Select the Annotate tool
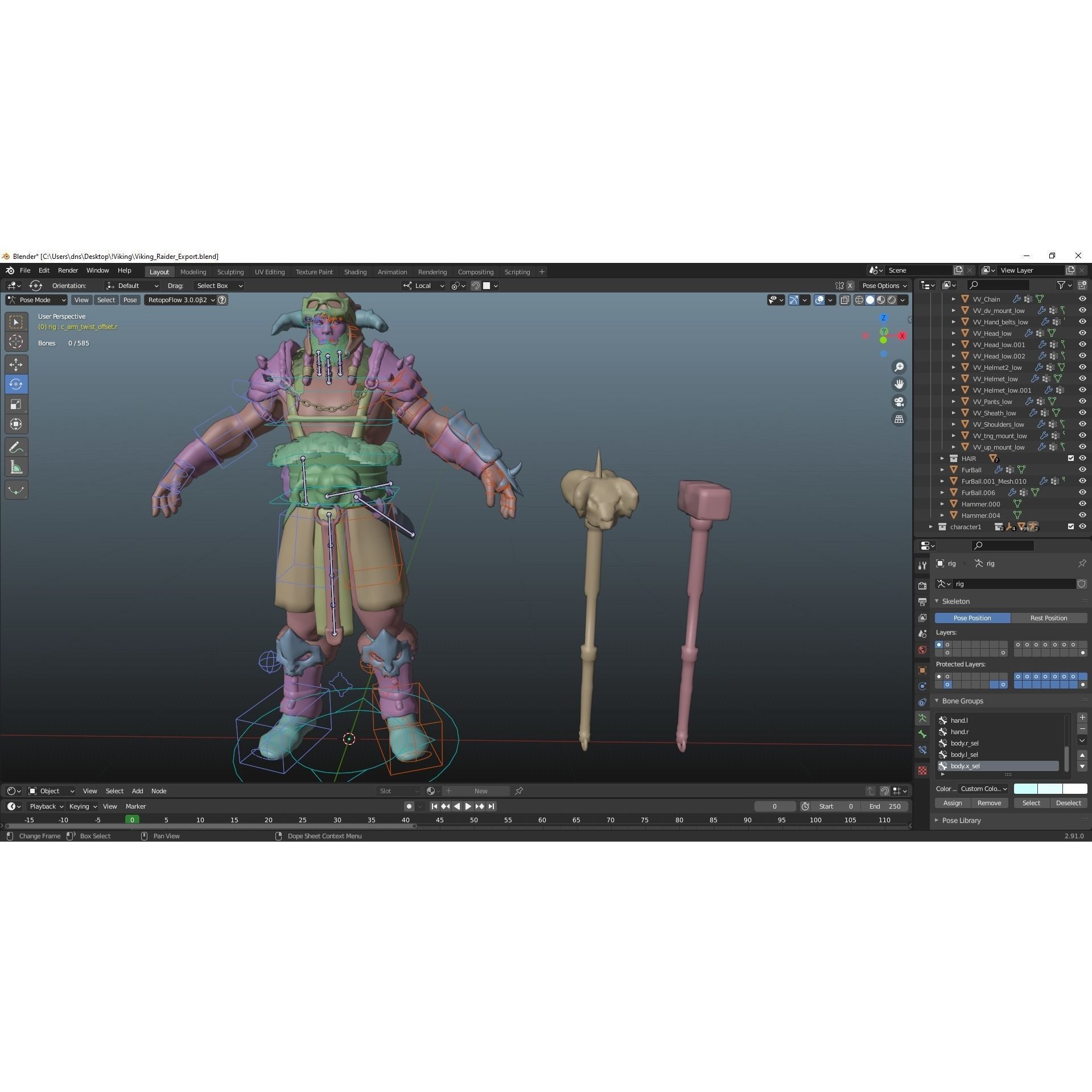Viewport: 1092px width, 1092px height. (x=16, y=447)
